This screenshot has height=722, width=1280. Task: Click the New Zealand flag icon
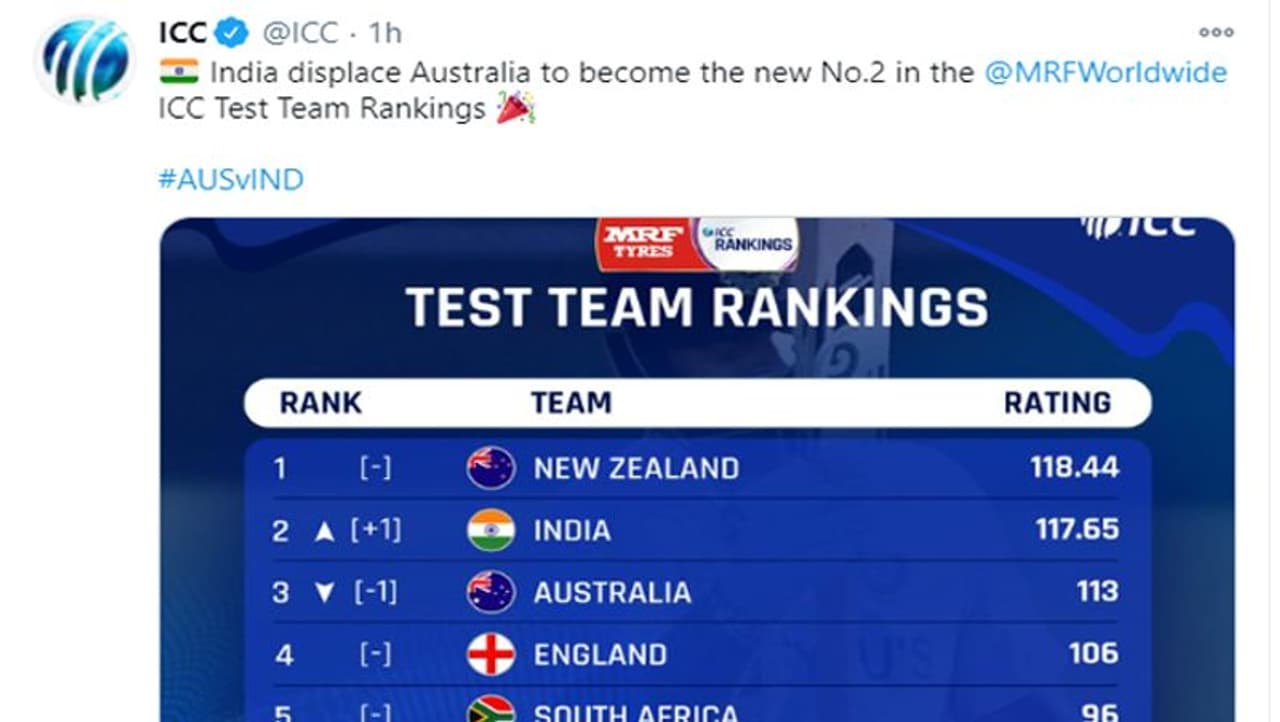click(x=490, y=468)
